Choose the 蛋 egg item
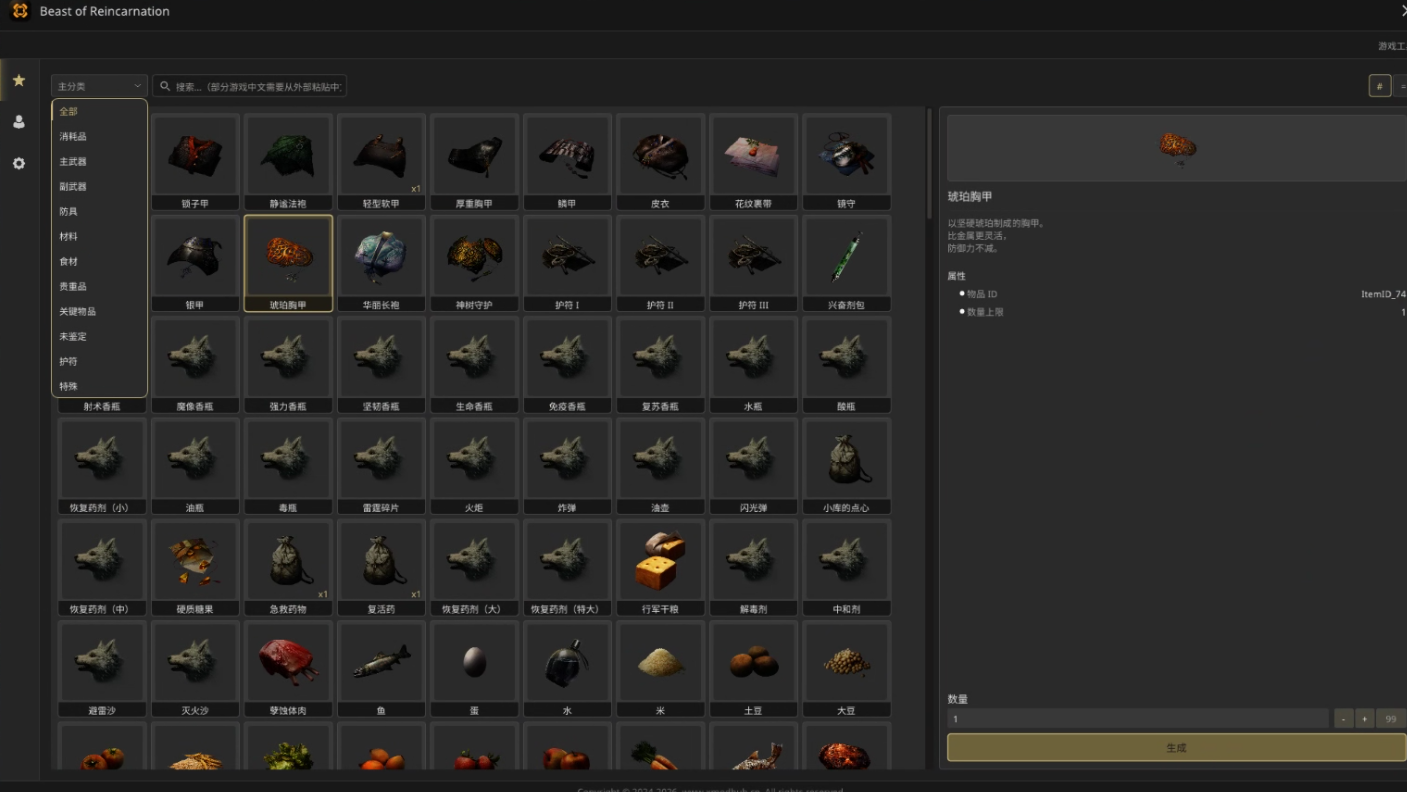The image size is (1407, 792). coord(474,669)
